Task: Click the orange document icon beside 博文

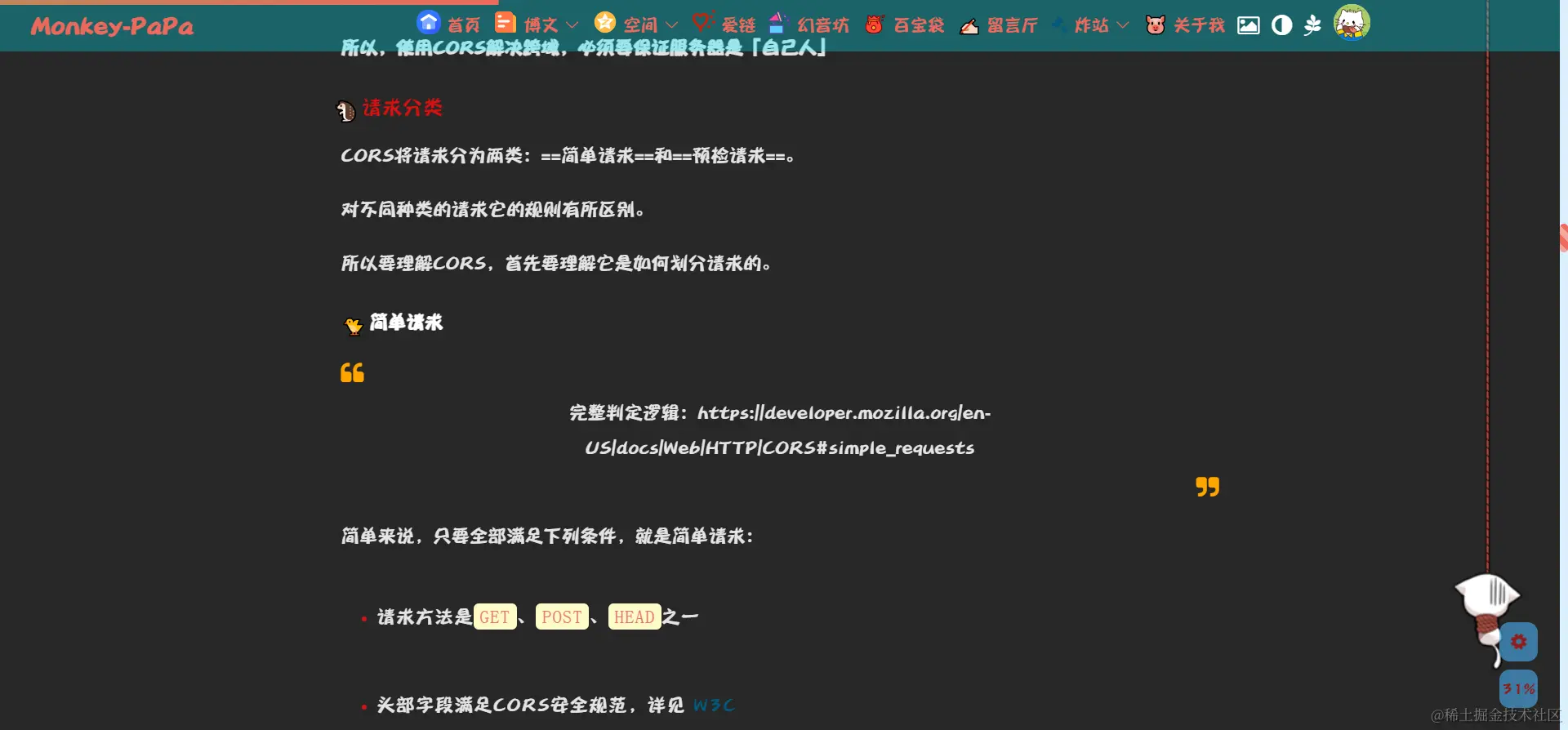Action: 506,22
